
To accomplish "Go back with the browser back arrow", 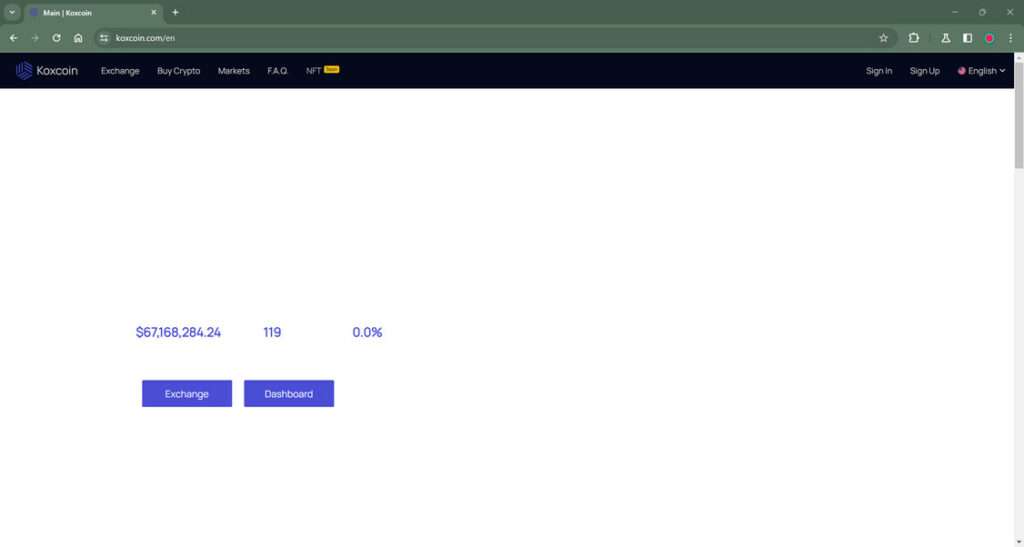I will 14,38.
